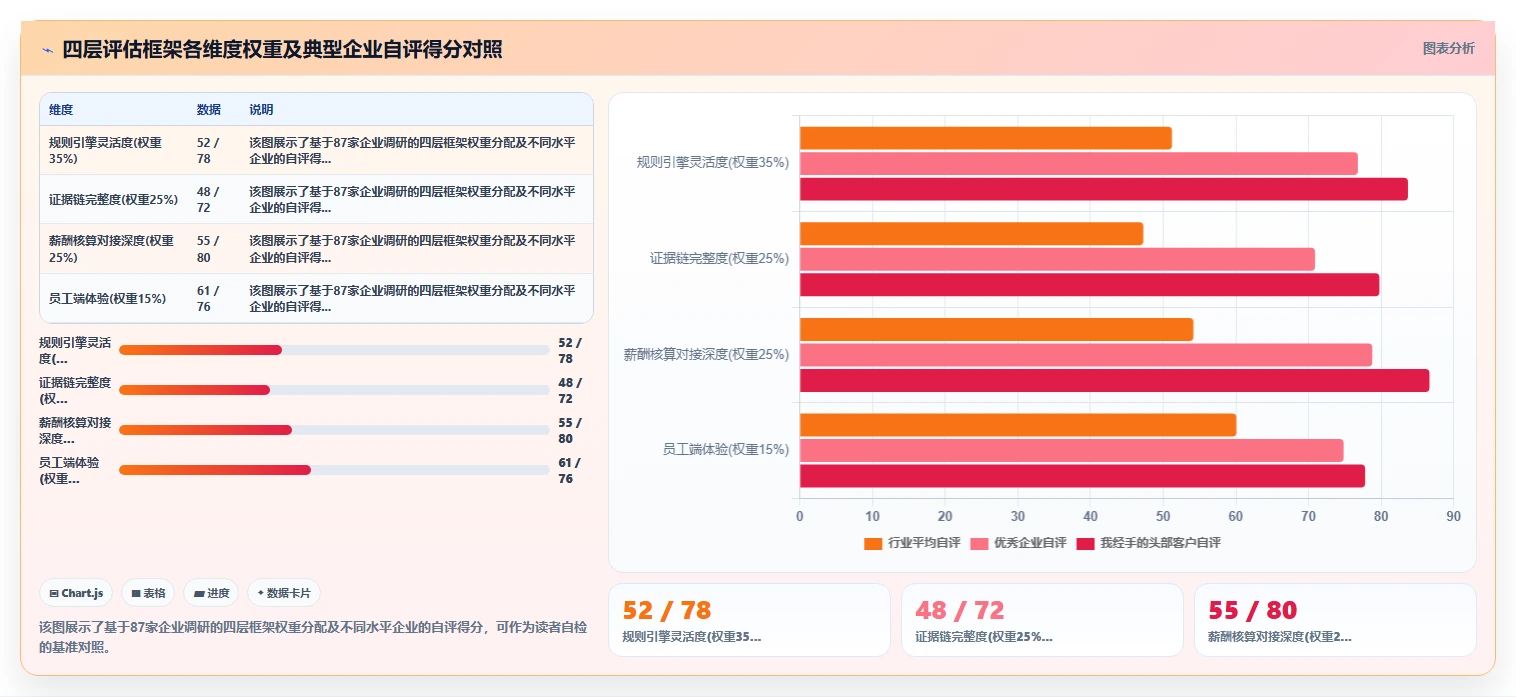The width and height of the screenshot is (1516, 697).
Task: Select the Chart.js chip
Action: [77, 593]
